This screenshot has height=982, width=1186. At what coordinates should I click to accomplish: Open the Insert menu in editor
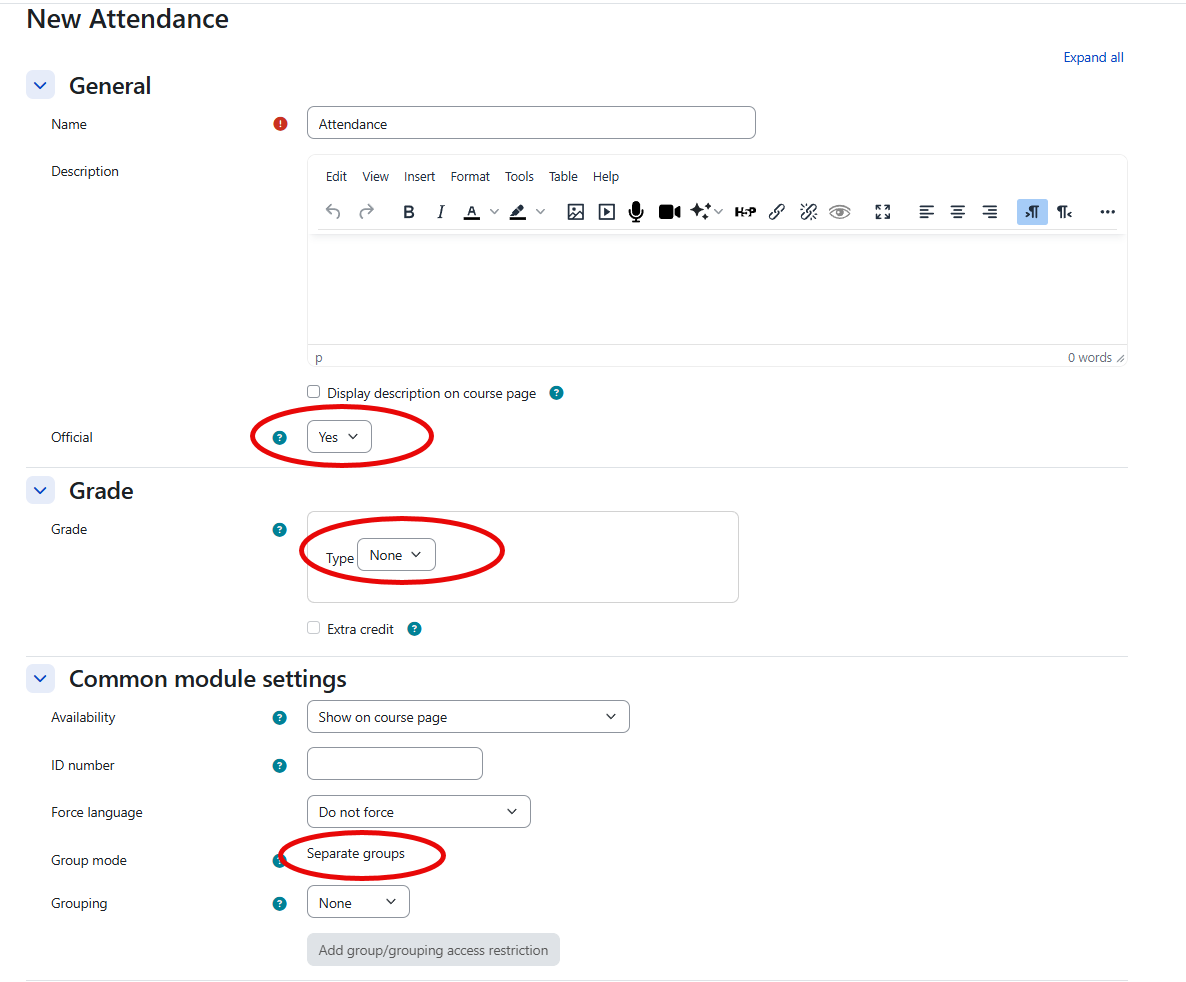[419, 176]
